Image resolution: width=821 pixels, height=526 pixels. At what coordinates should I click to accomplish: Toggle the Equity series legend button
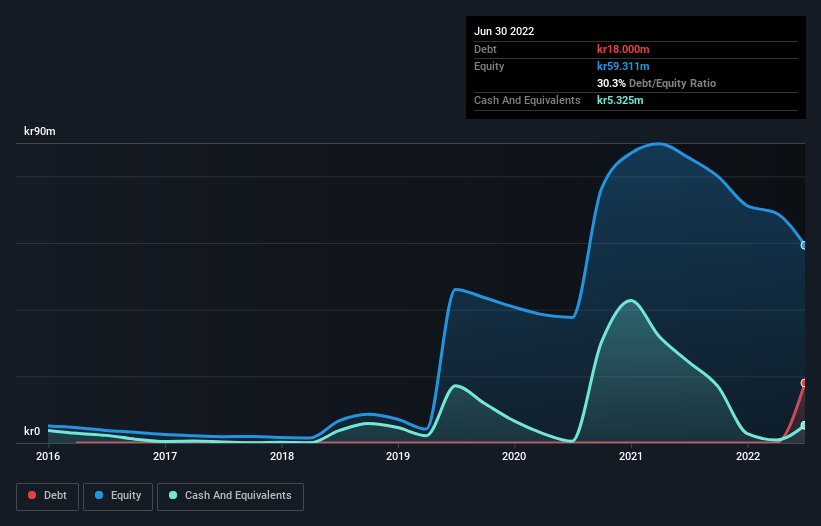[x=118, y=496]
